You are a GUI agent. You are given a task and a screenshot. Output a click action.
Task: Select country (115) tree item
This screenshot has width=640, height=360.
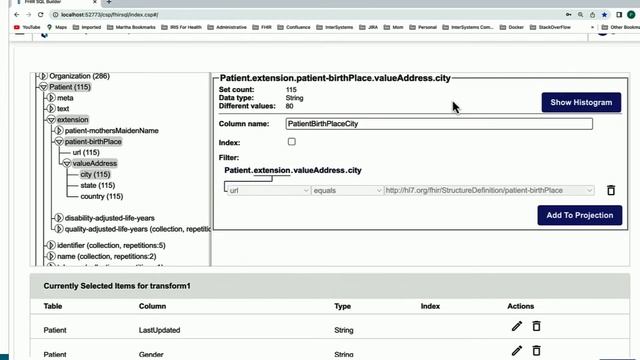(x=102, y=196)
